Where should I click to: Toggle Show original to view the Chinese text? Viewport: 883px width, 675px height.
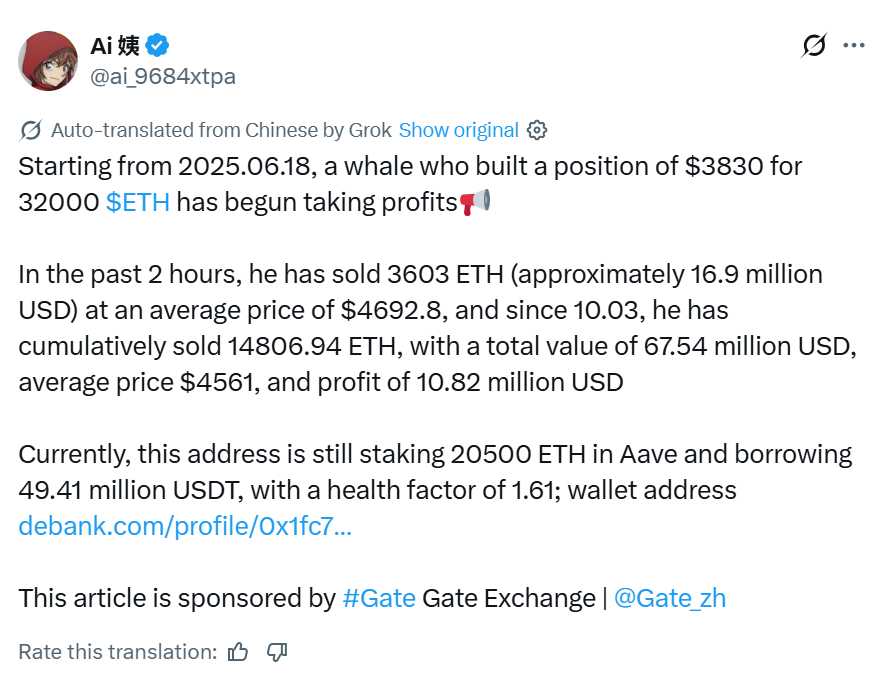458,130
